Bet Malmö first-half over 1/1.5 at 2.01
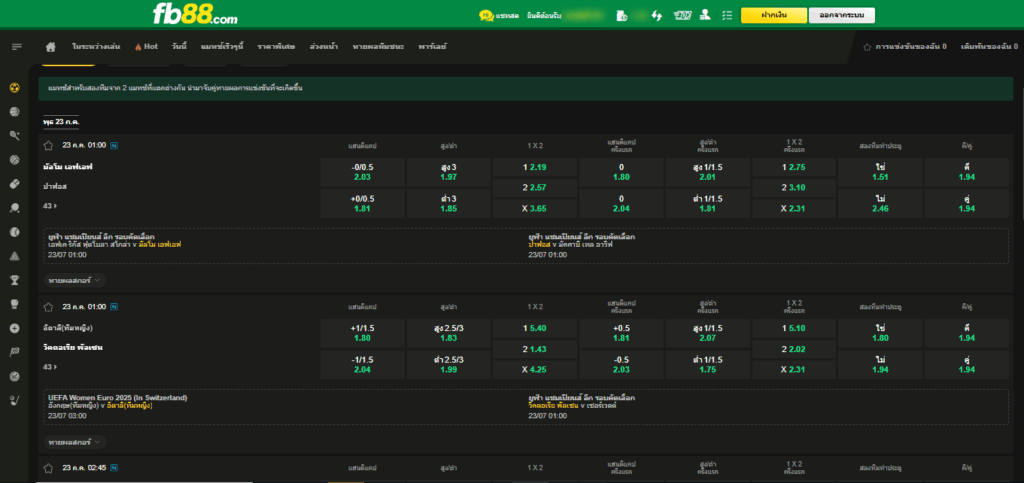 [707, 172]
